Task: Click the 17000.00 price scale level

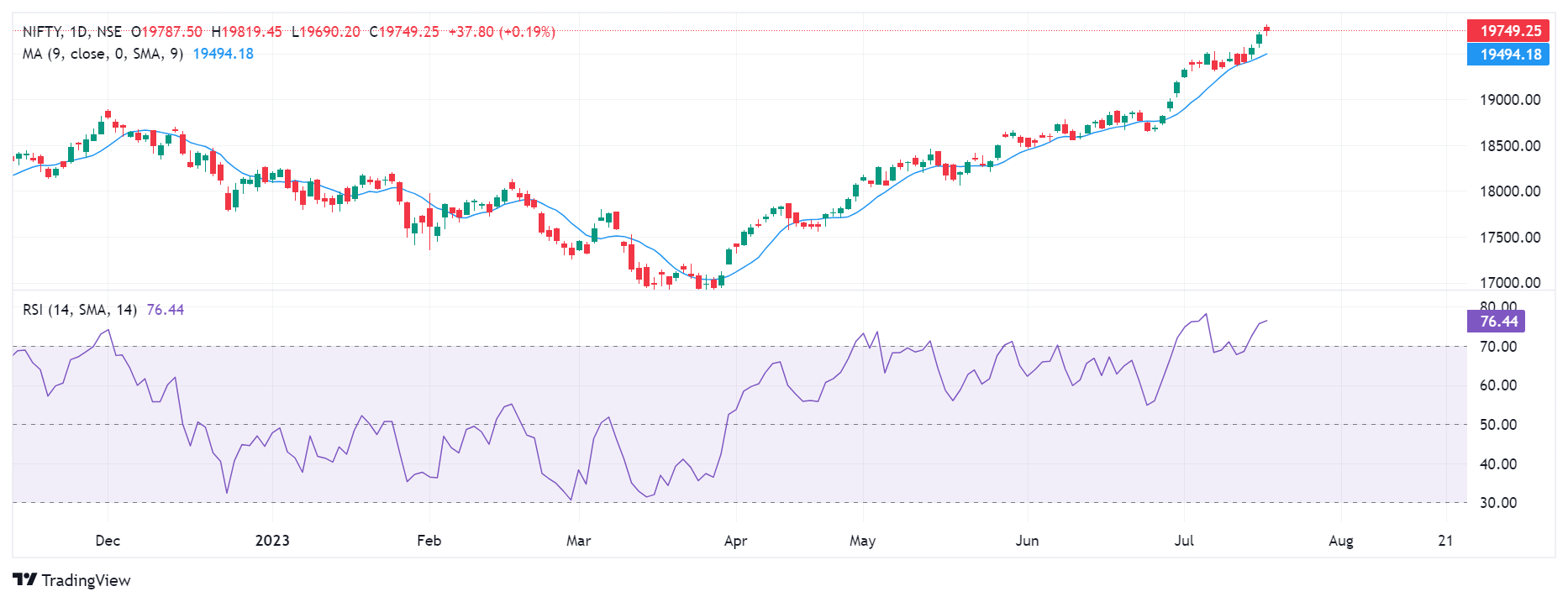Action: 1509,283
